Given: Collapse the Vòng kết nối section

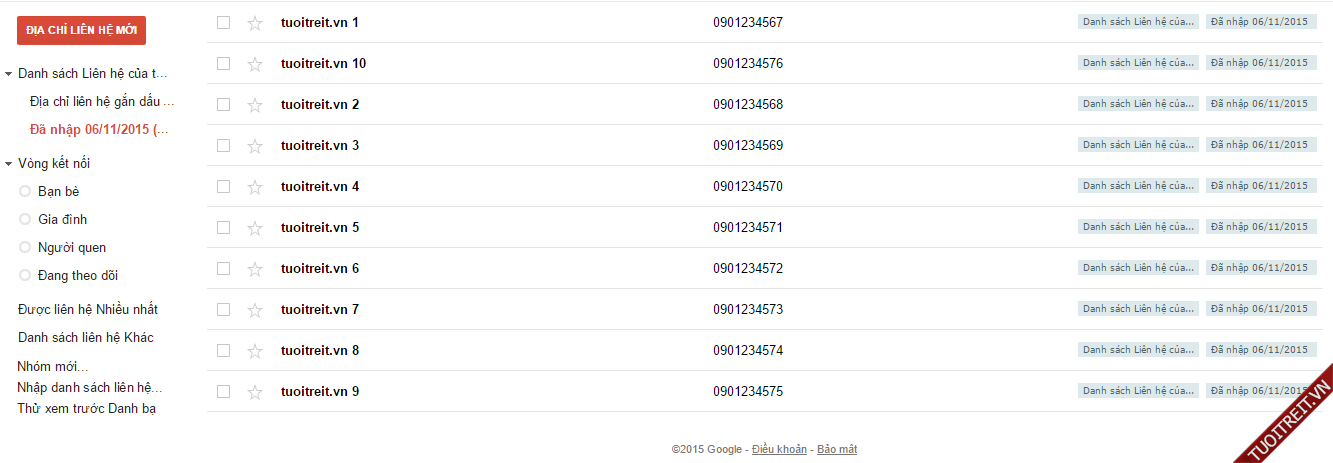Looking at the screenshot, I should [x=9, y=164].
